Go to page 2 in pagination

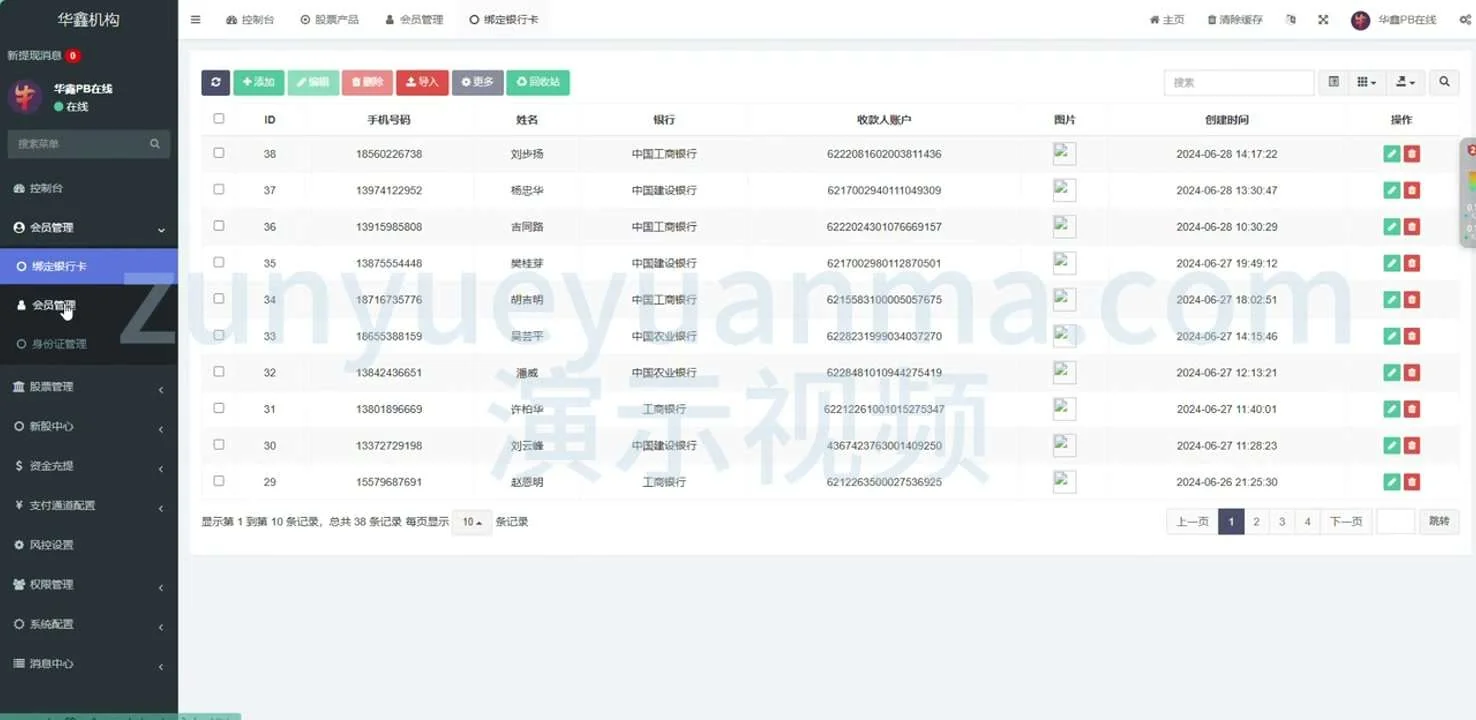tap(1256, 522)
